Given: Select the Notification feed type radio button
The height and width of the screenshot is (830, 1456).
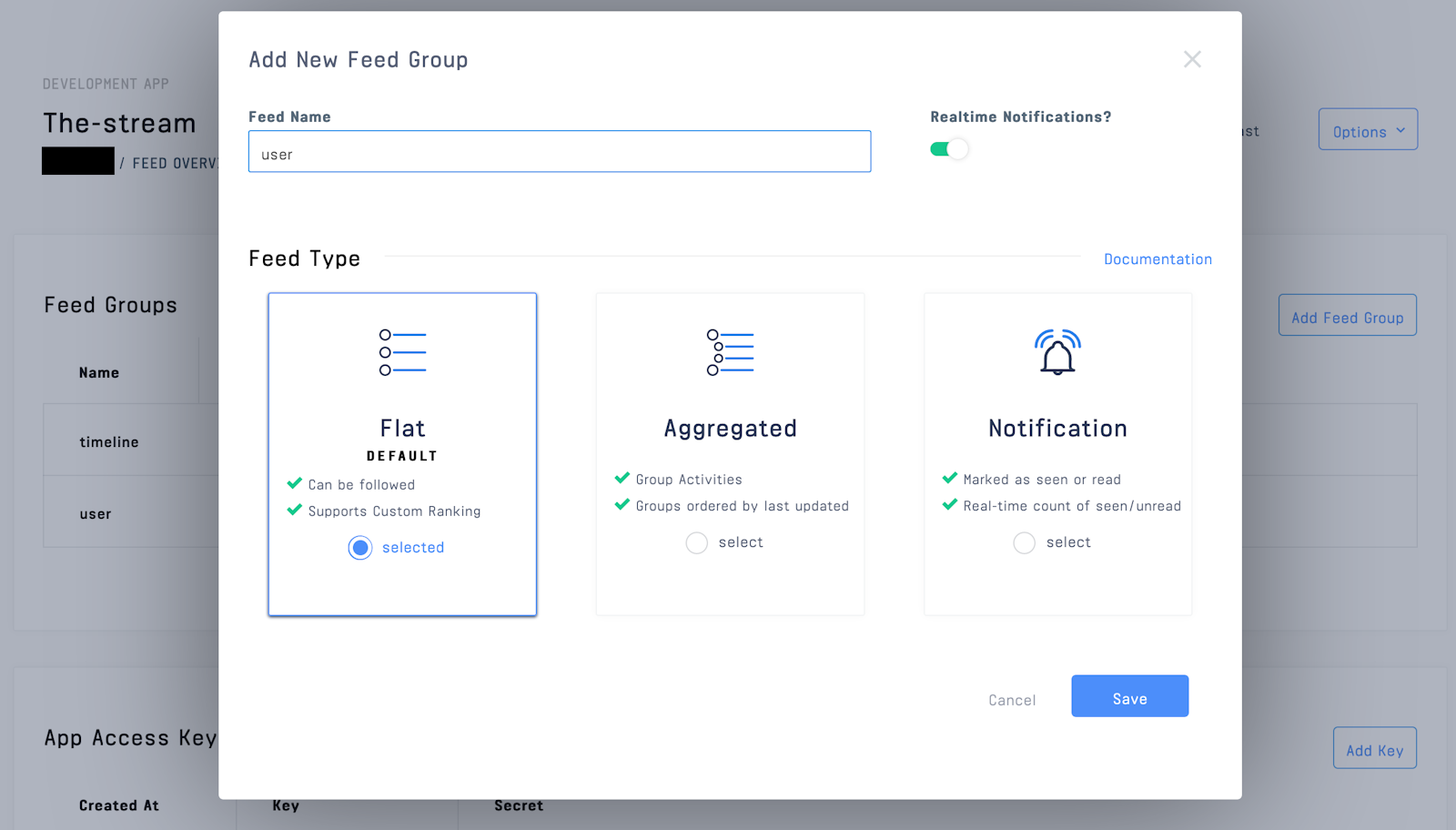Looking at the screenshot, I should click(x=1023, y=542).
